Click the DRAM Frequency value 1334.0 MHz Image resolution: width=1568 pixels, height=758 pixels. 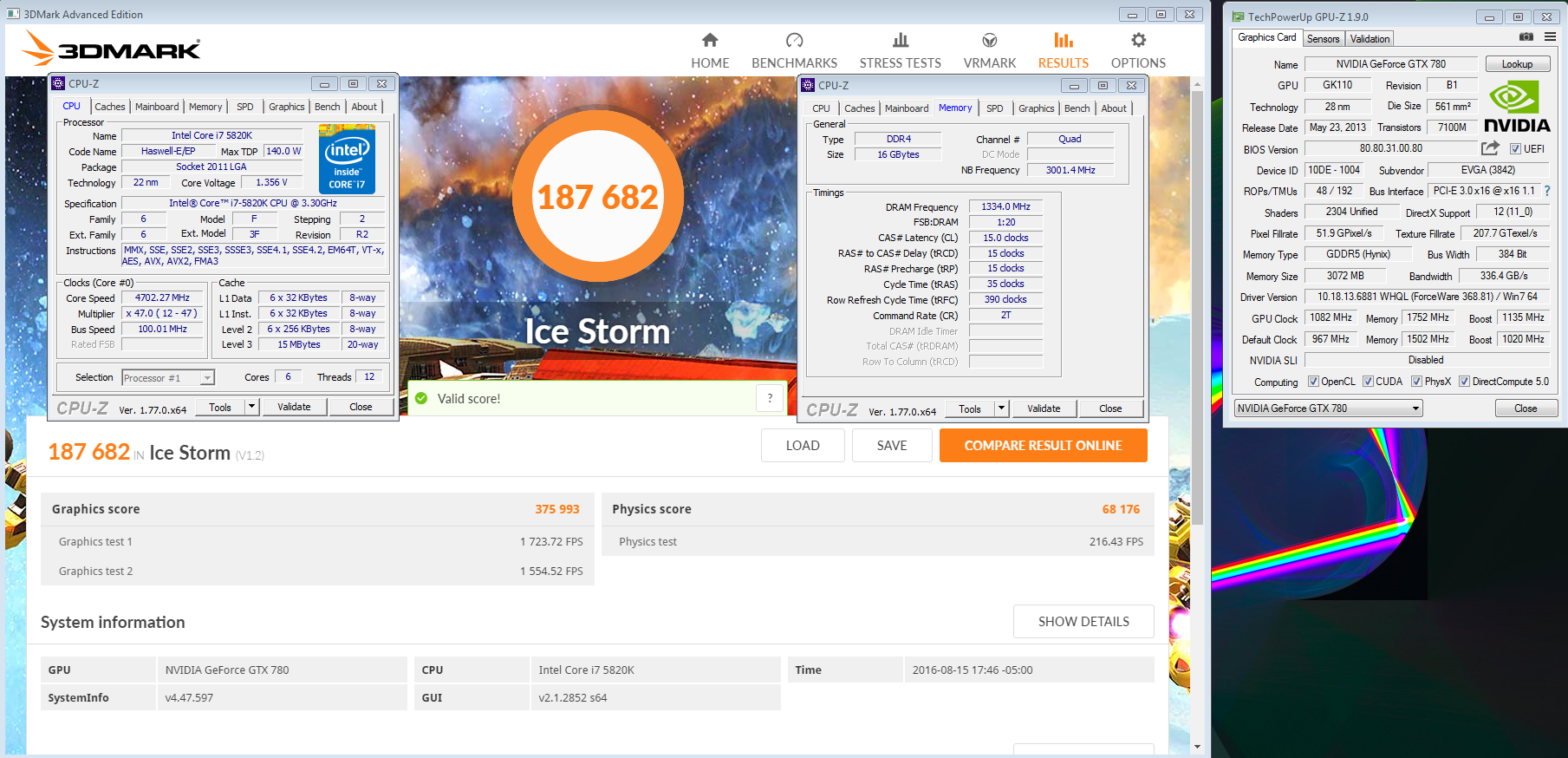click(x=1005, y=206)
